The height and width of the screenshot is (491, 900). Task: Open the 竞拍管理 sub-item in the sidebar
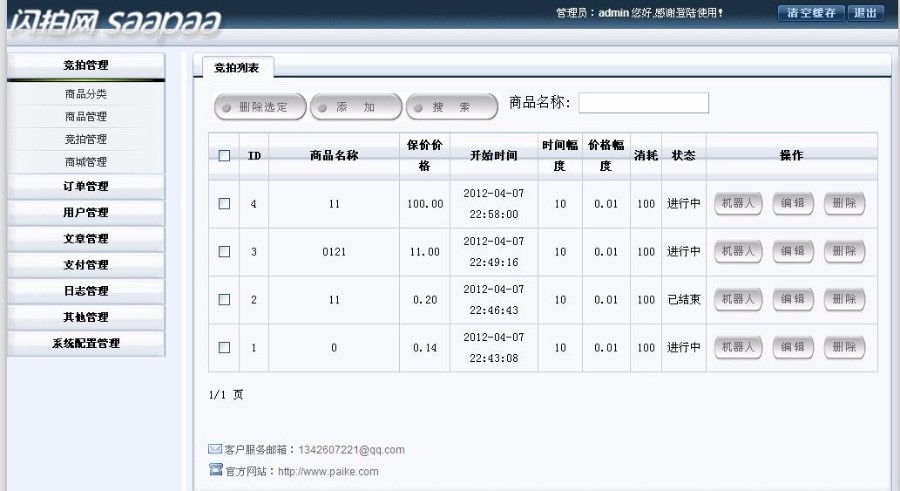[x=86, y=139]
